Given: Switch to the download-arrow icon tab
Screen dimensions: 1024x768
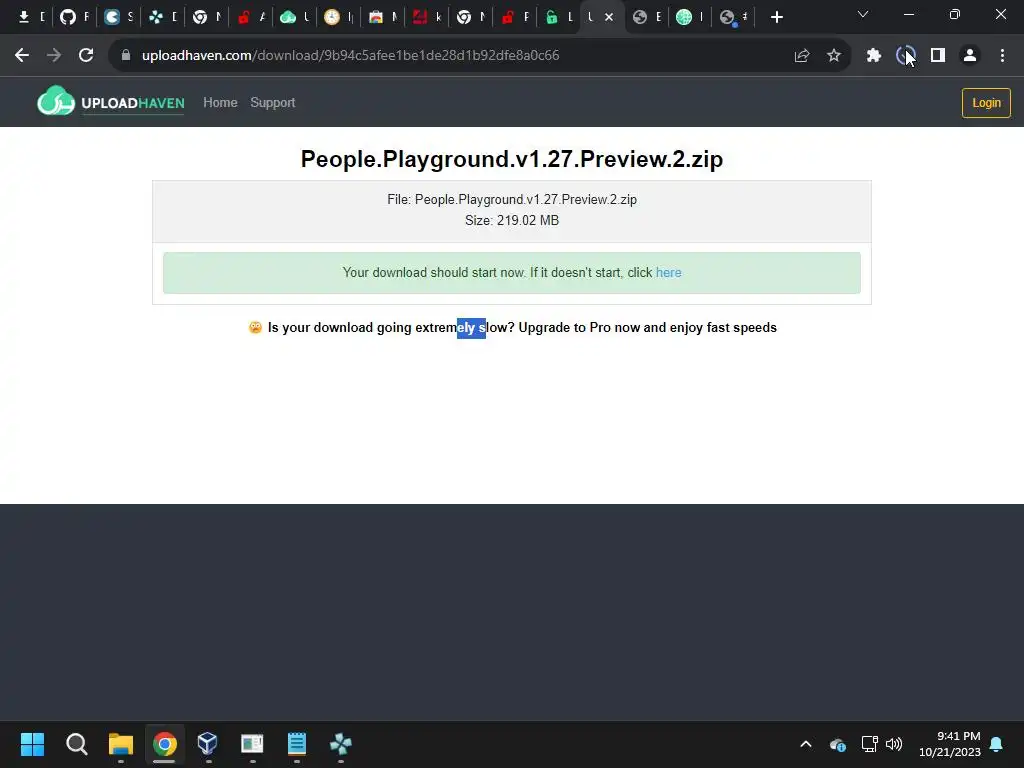Looking at the screenshot, I should pos(24,17).
